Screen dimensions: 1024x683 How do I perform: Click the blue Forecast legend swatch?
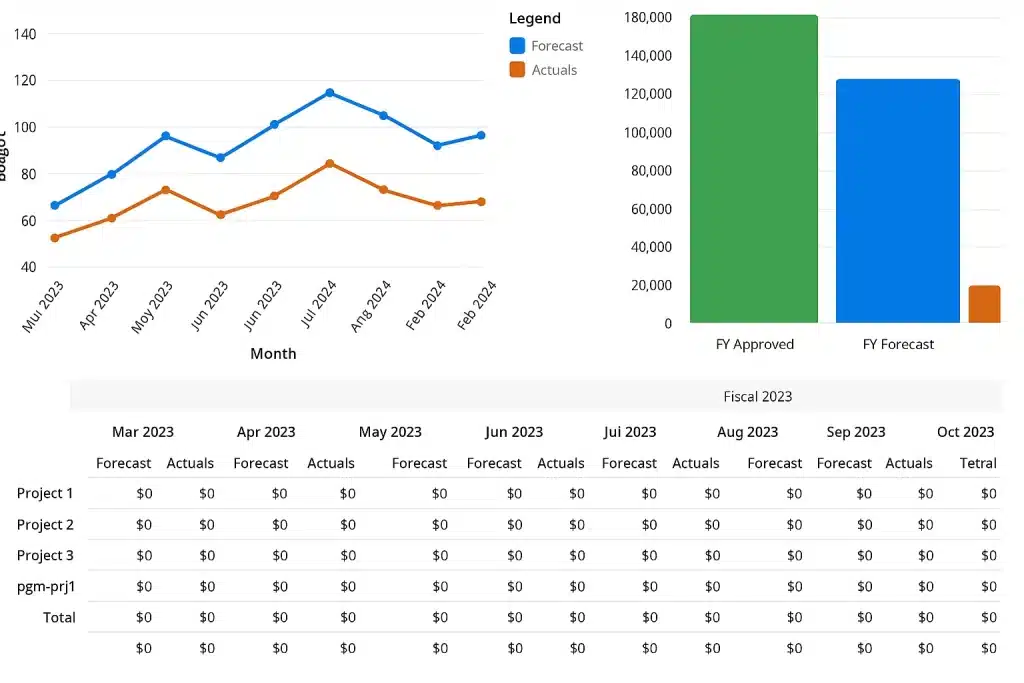[517, 46]
